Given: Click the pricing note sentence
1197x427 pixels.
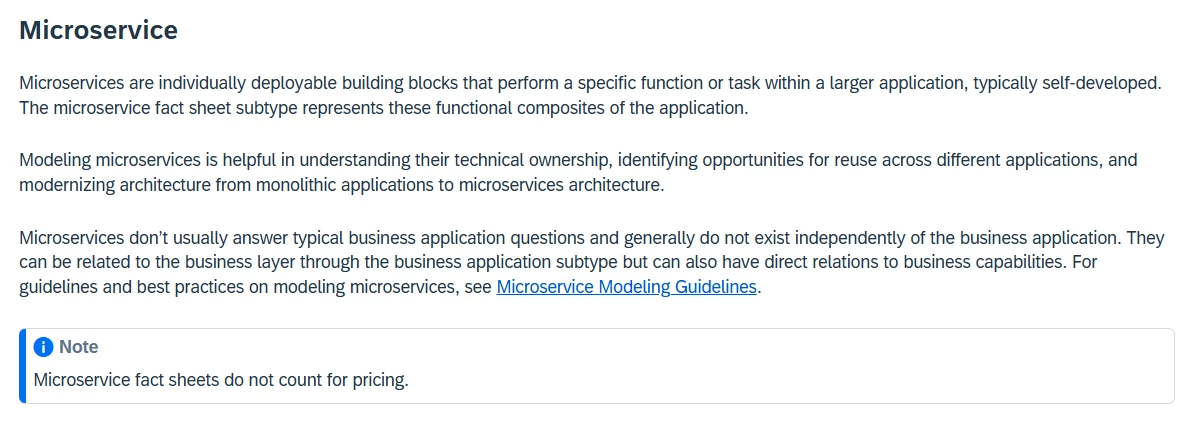Looking at the screenshot, I should click(221, 380).
